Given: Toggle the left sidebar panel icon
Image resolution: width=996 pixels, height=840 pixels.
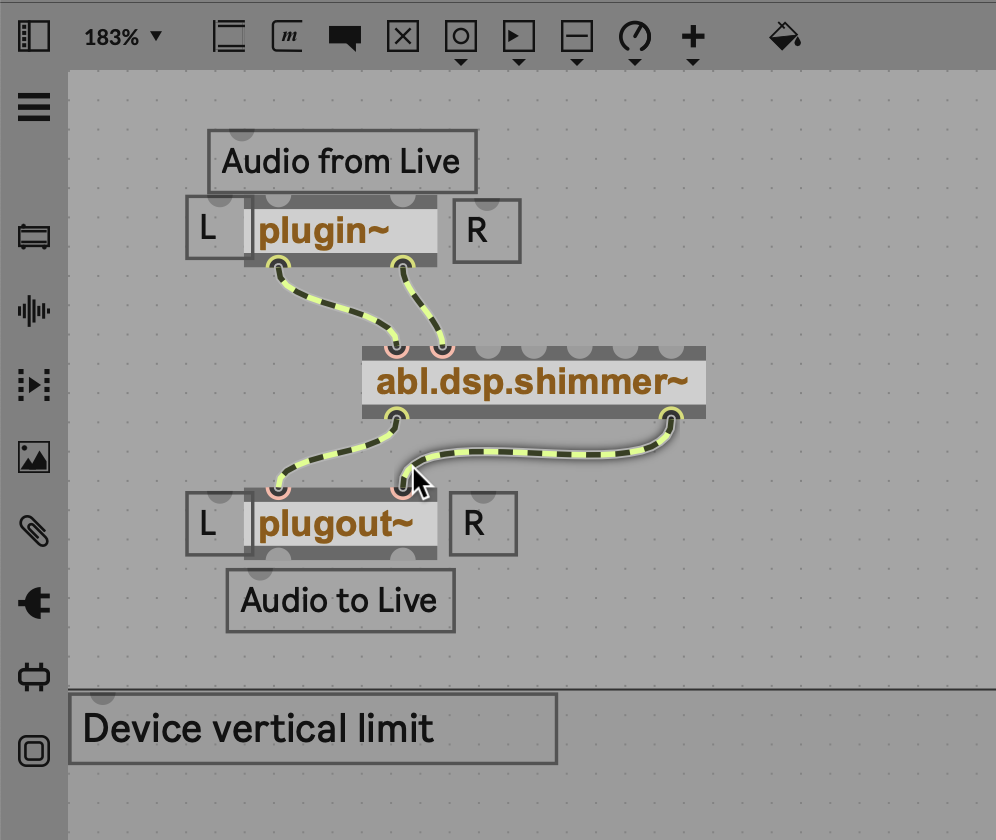Looking at the screenshot, I should 34,37.
